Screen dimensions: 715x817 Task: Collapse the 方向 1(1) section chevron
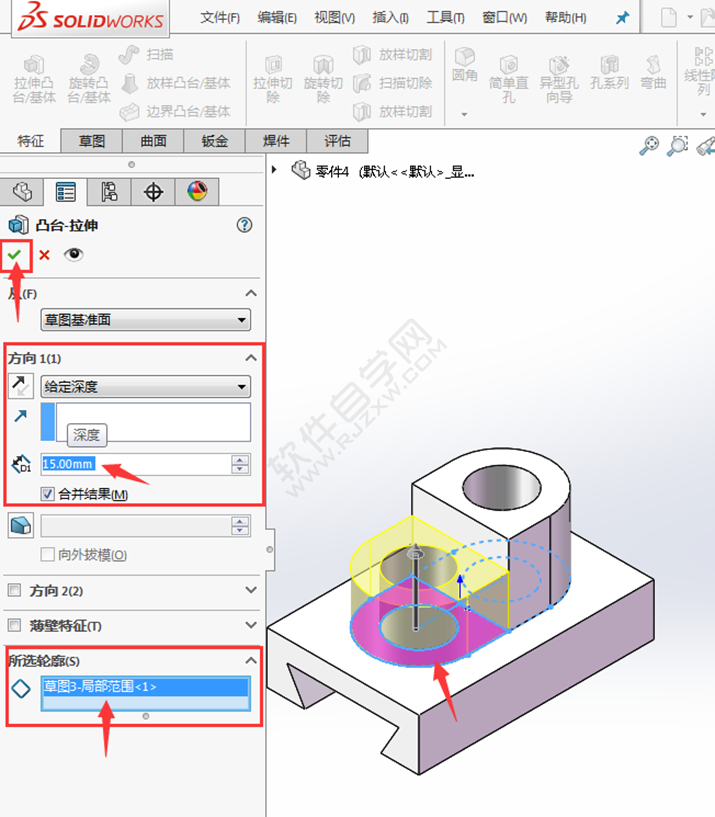[x=251, y=358]
